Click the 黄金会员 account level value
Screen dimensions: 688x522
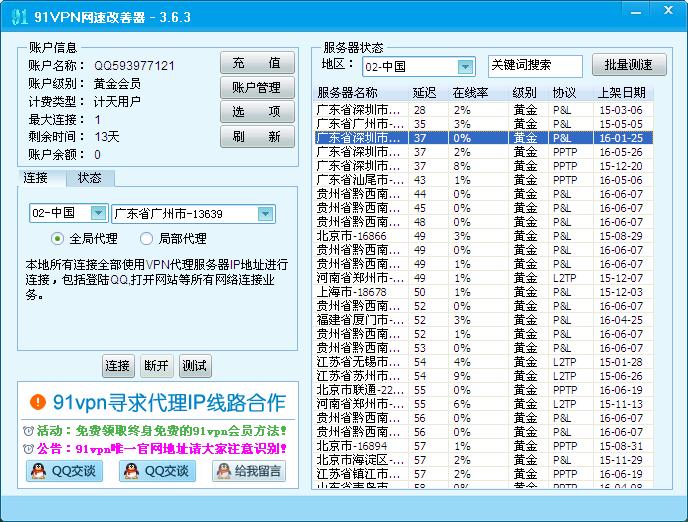tap(117, 83)
